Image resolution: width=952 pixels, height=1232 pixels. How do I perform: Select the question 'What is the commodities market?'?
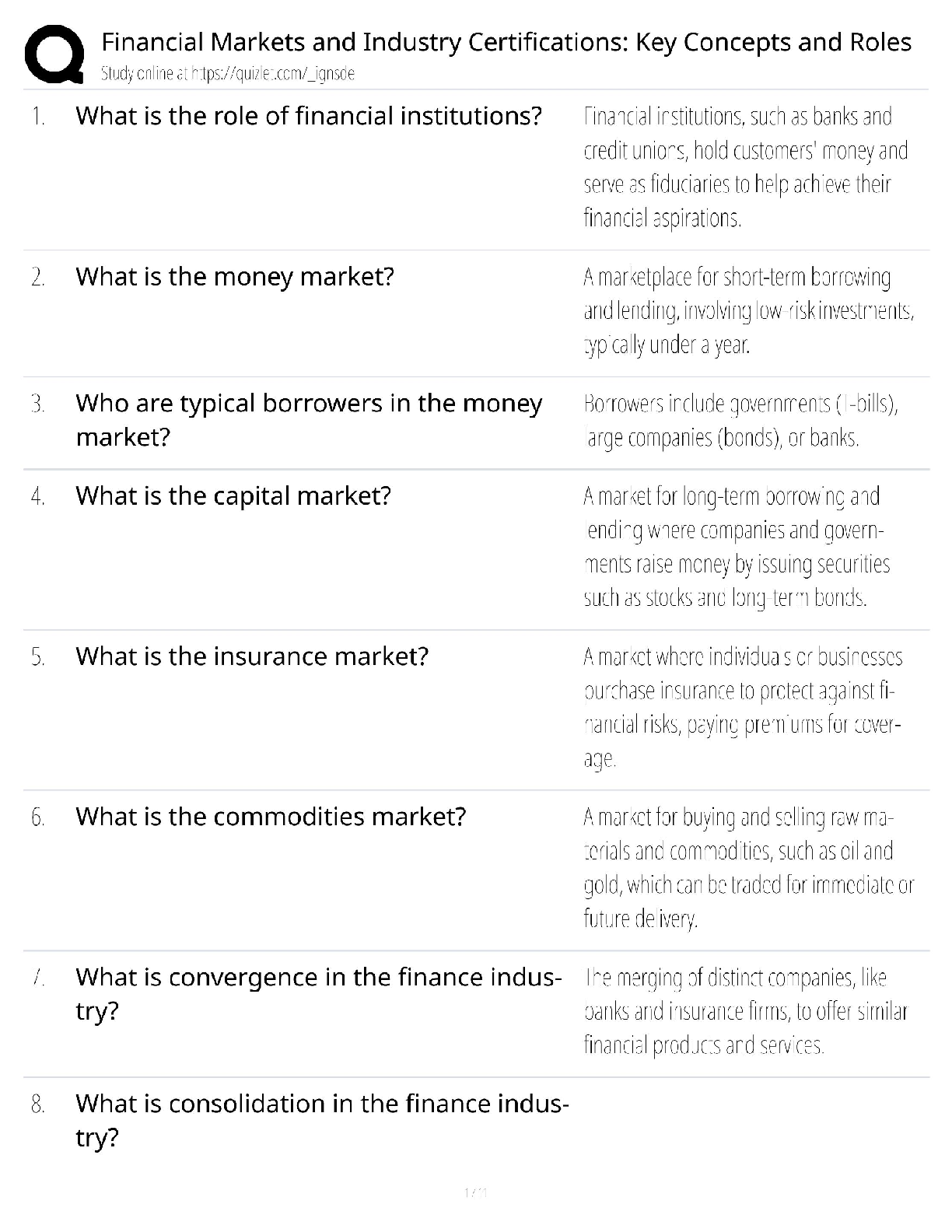pyautogui.click(x=271, y=816)
